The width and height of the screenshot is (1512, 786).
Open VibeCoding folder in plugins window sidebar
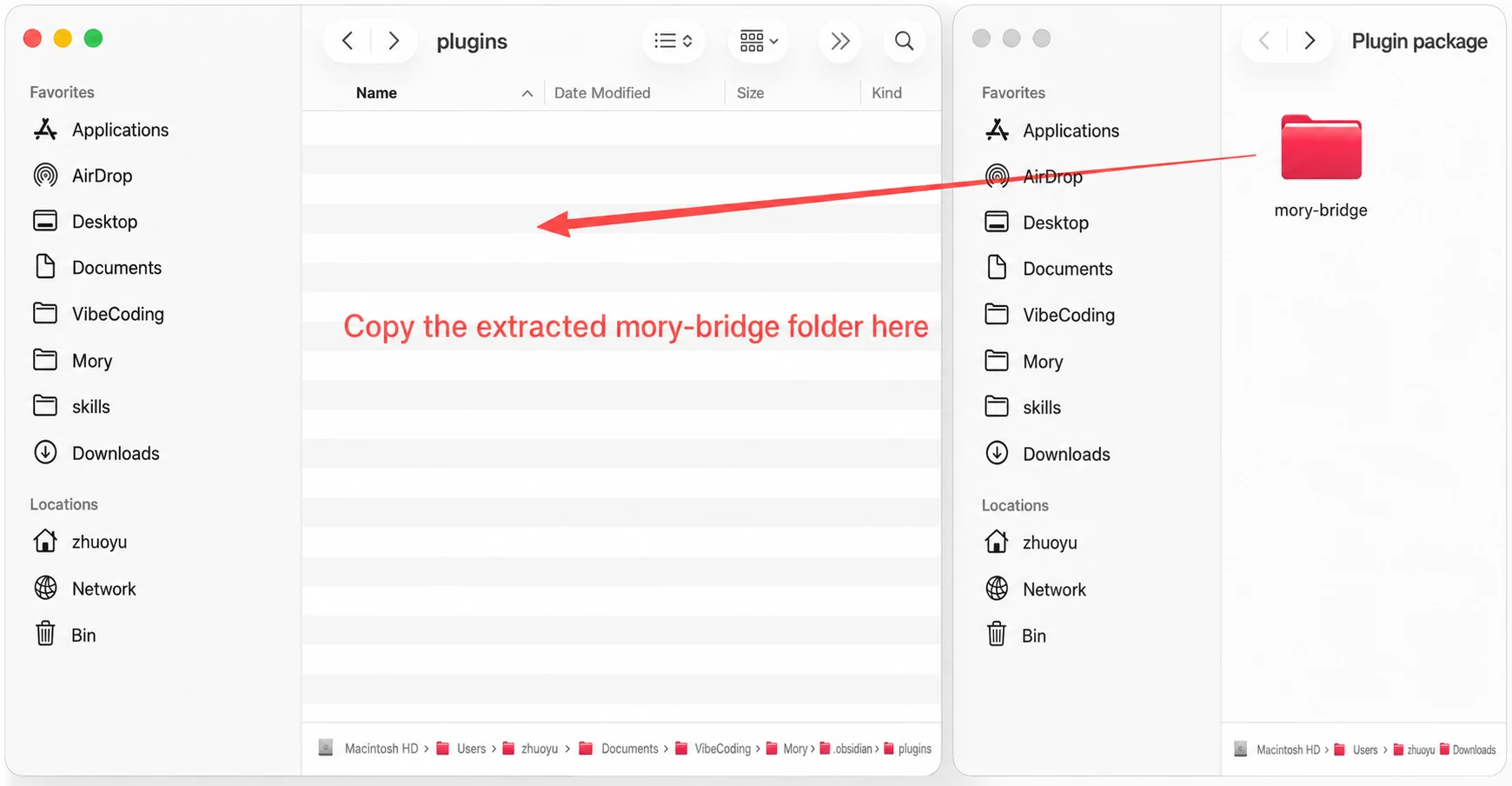point(98,314)
